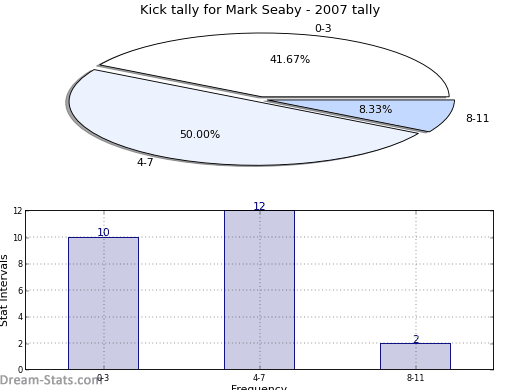520x390 pixels.
Task: Click the 41.67% pie slice
Action: click(x=290, y=65)
